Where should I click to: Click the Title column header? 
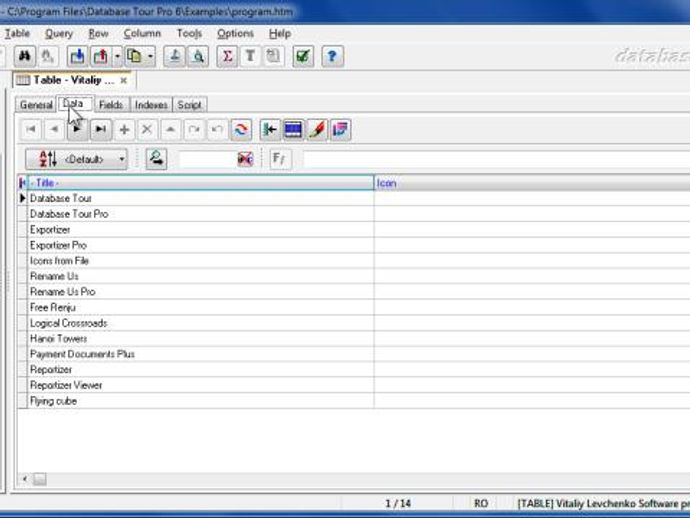[x=200, y=183]
